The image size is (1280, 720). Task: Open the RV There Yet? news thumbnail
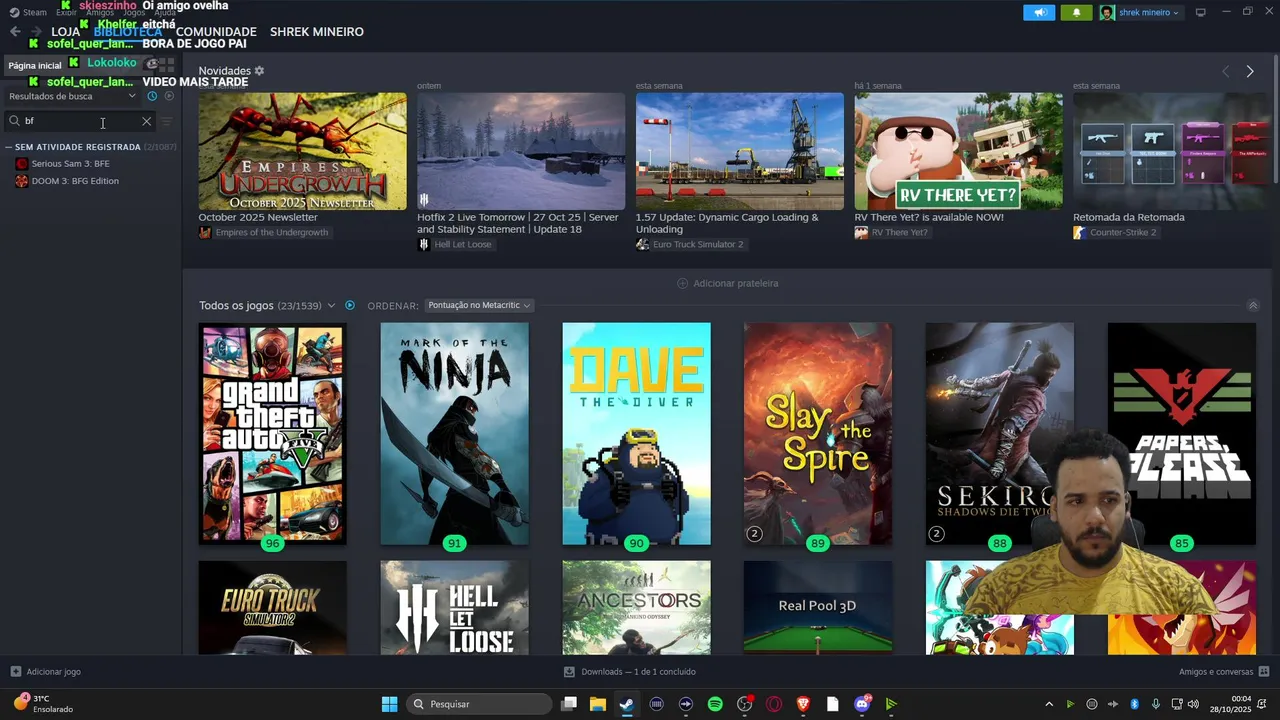958,151
